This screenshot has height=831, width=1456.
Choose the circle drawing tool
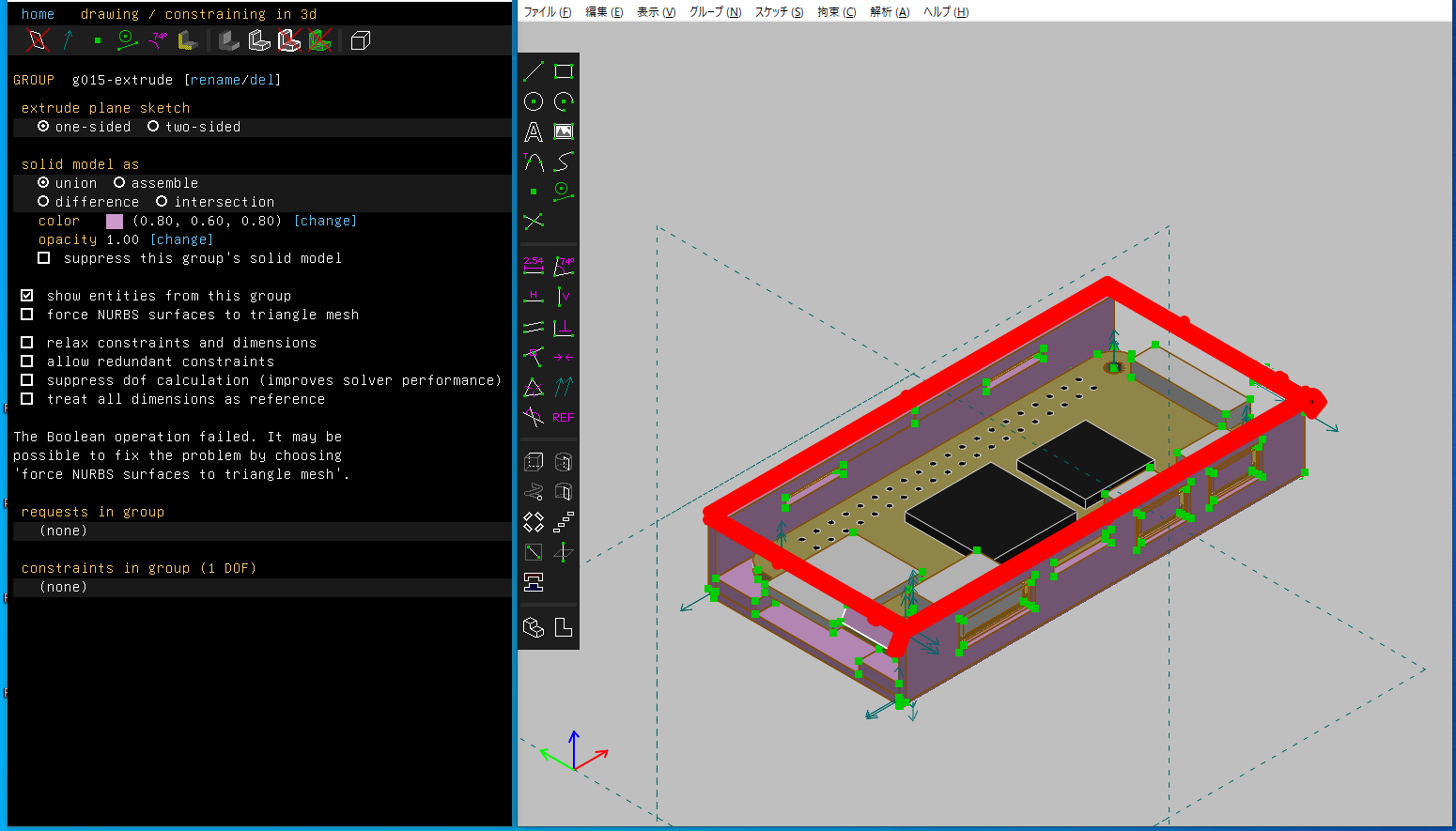click(x=534, y=101)
